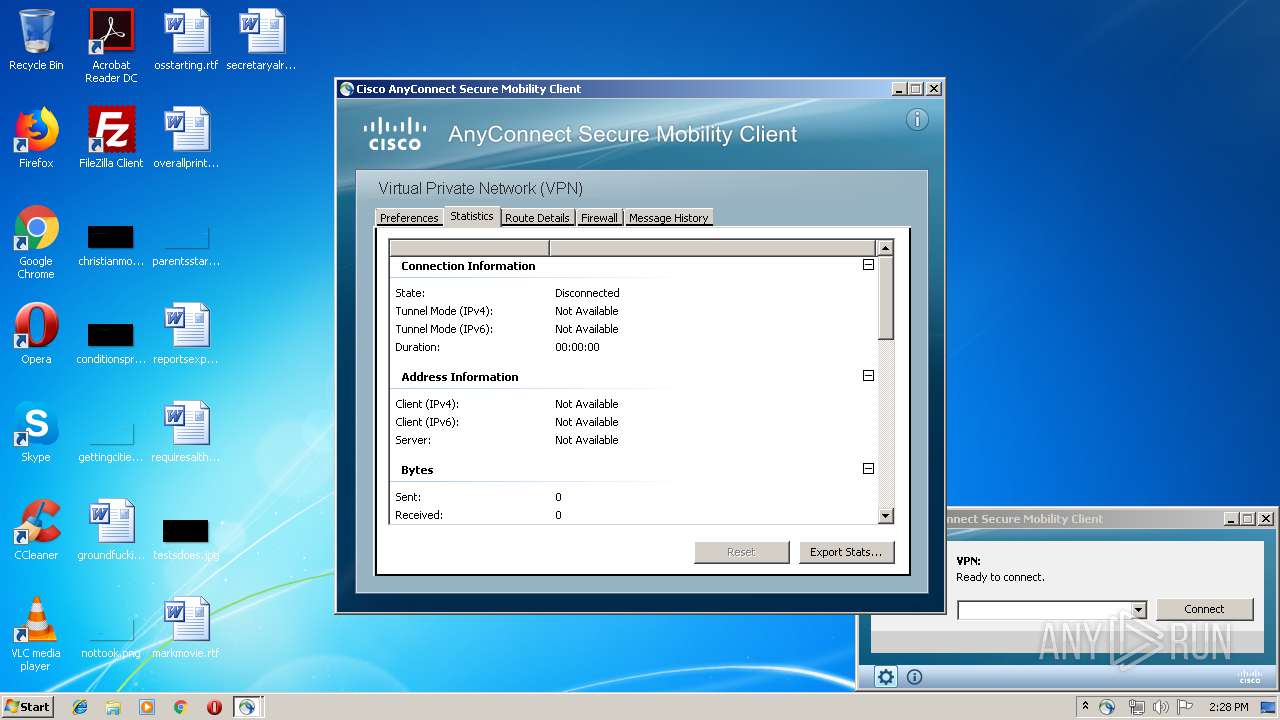Click the Connect button
This screenshot has height=720, width=1280.
point(1204,609)
